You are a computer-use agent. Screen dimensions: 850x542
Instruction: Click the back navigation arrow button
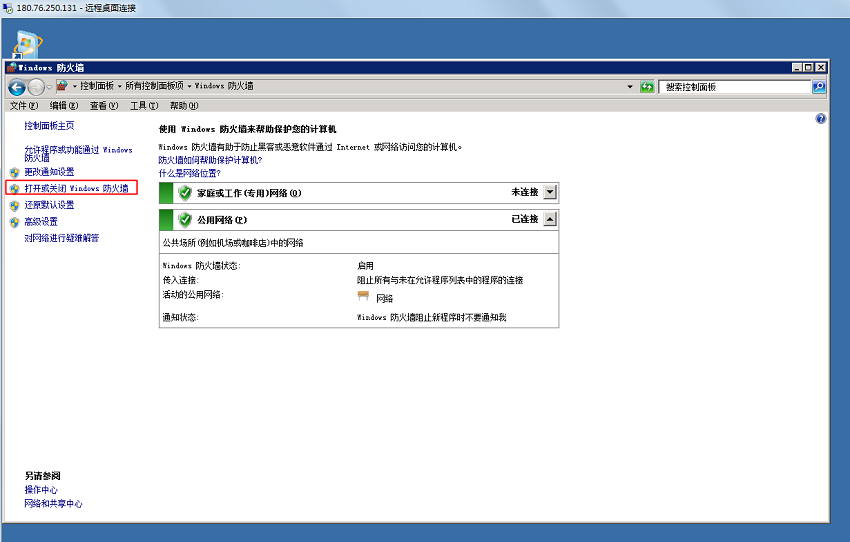(16, 87)
